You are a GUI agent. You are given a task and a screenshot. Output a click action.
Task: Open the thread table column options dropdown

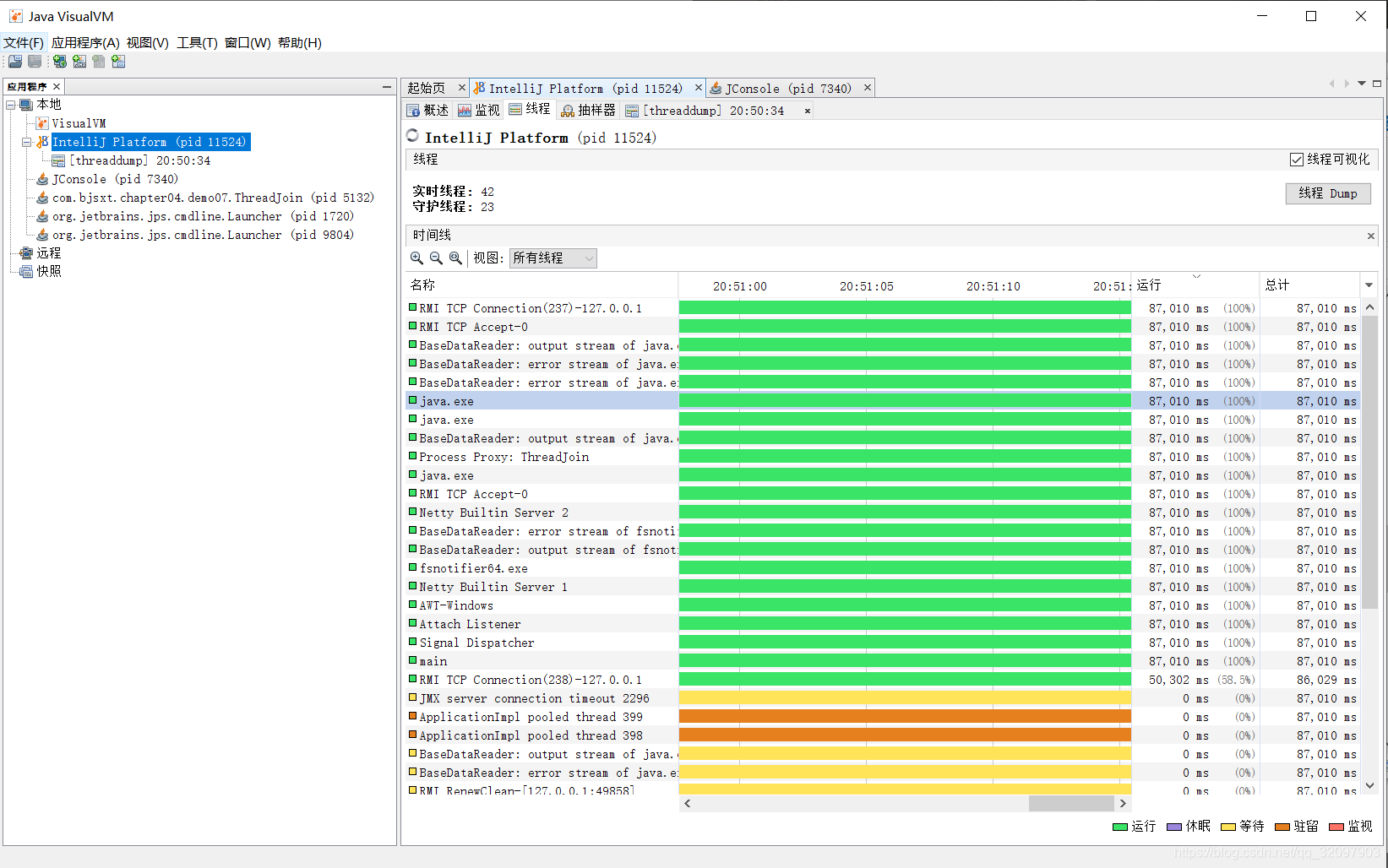[x=1369, y=285]
